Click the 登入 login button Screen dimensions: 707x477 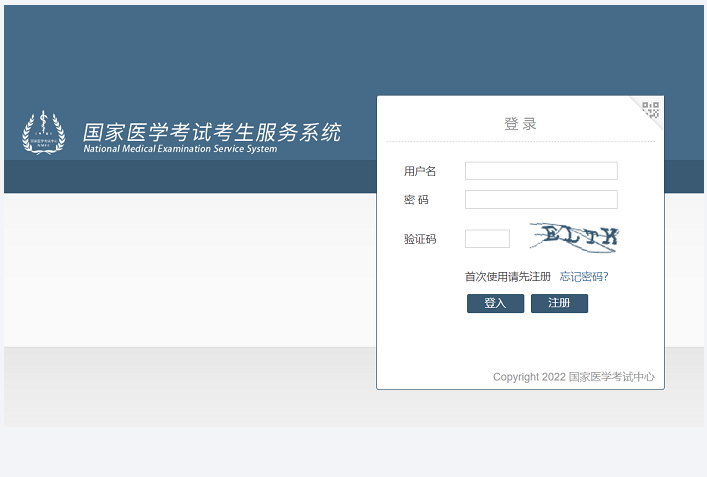496,303
